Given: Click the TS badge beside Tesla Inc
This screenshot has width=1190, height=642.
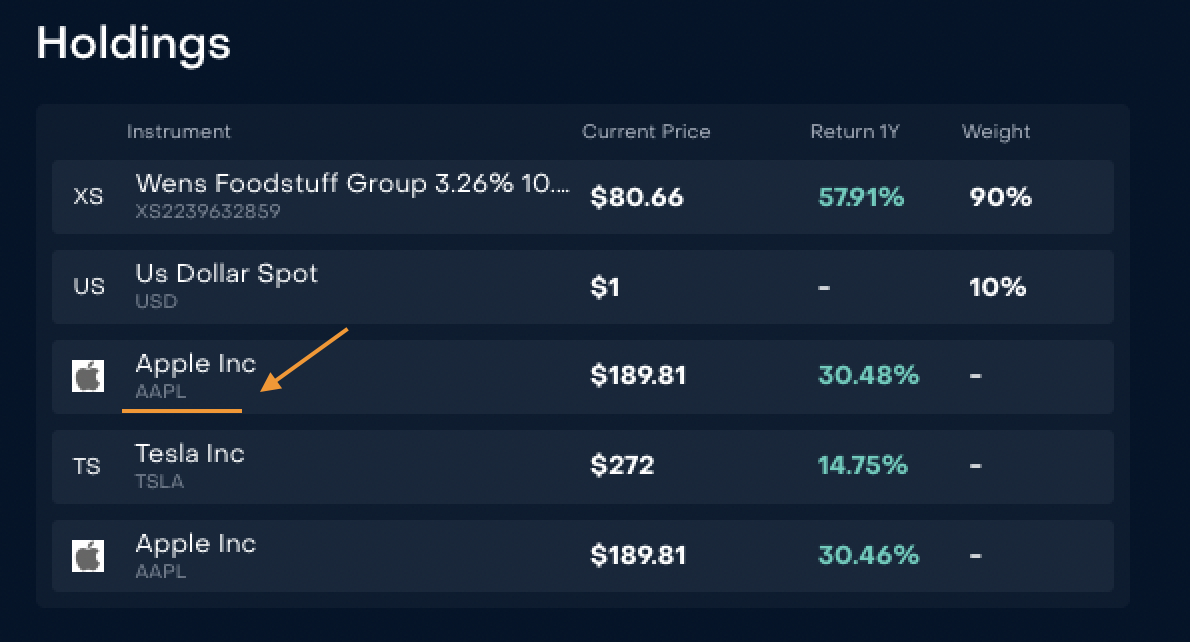Looking at the screenshot, I should click(x=87, y=467).
